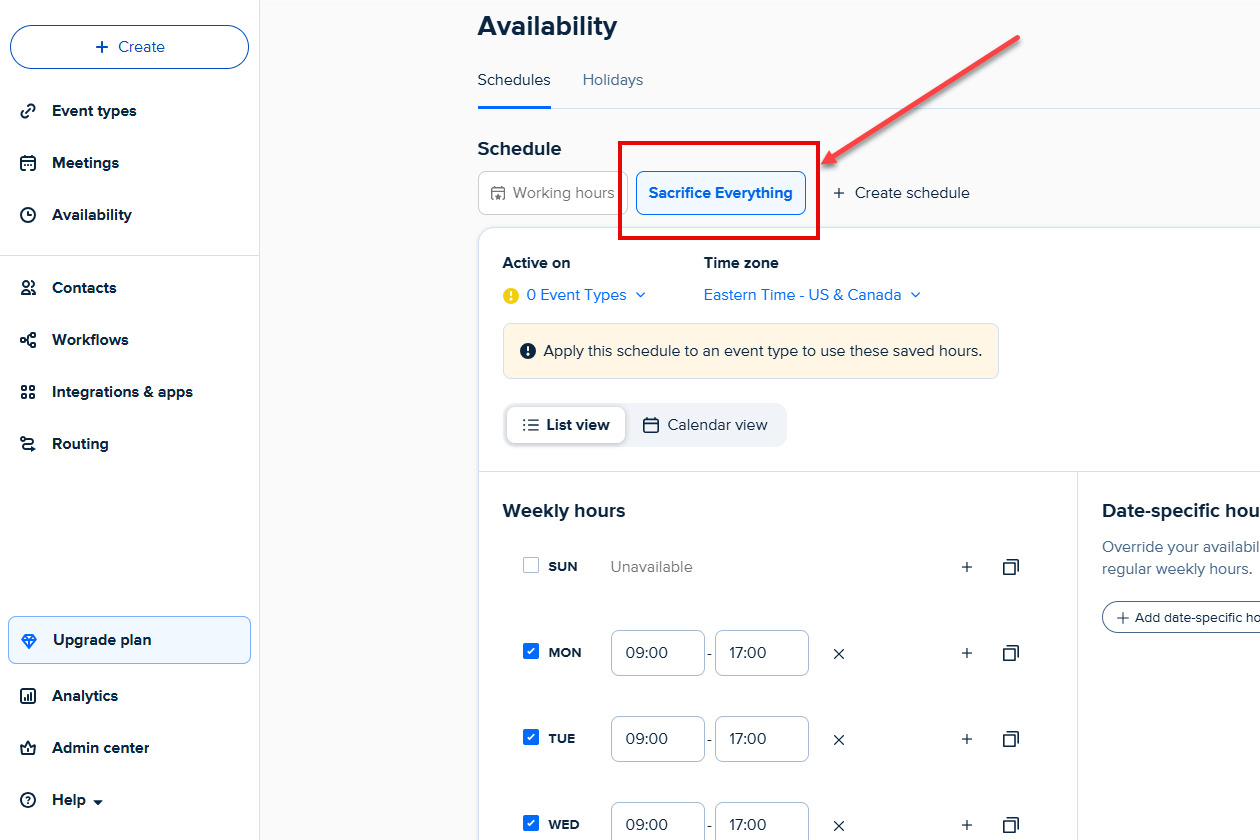Copy Monday's times to other days

point(1010,652)
